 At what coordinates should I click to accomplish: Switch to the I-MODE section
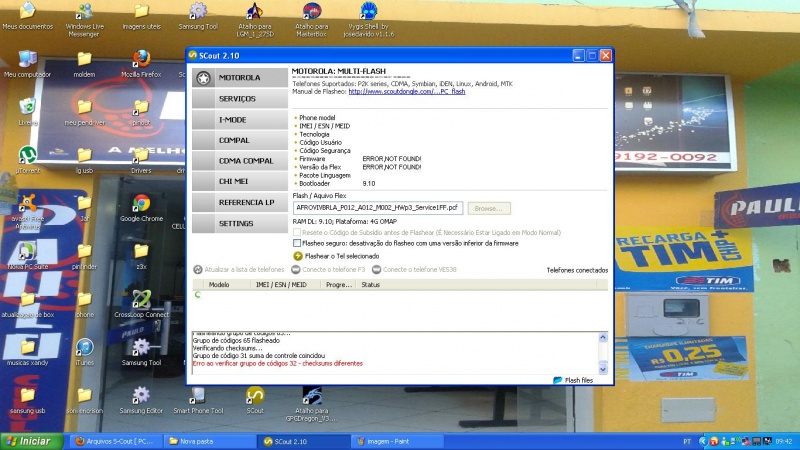pos(240,119)
